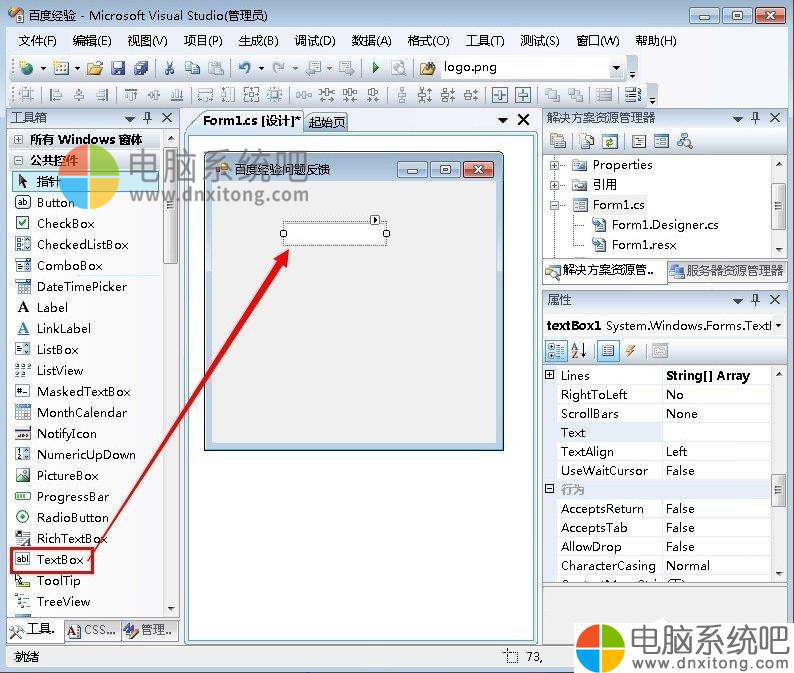Switch to the 服务器资源管理器 tab
This screenshot has width=794, height=673.
pyautogui.click(x=728, y=271)
